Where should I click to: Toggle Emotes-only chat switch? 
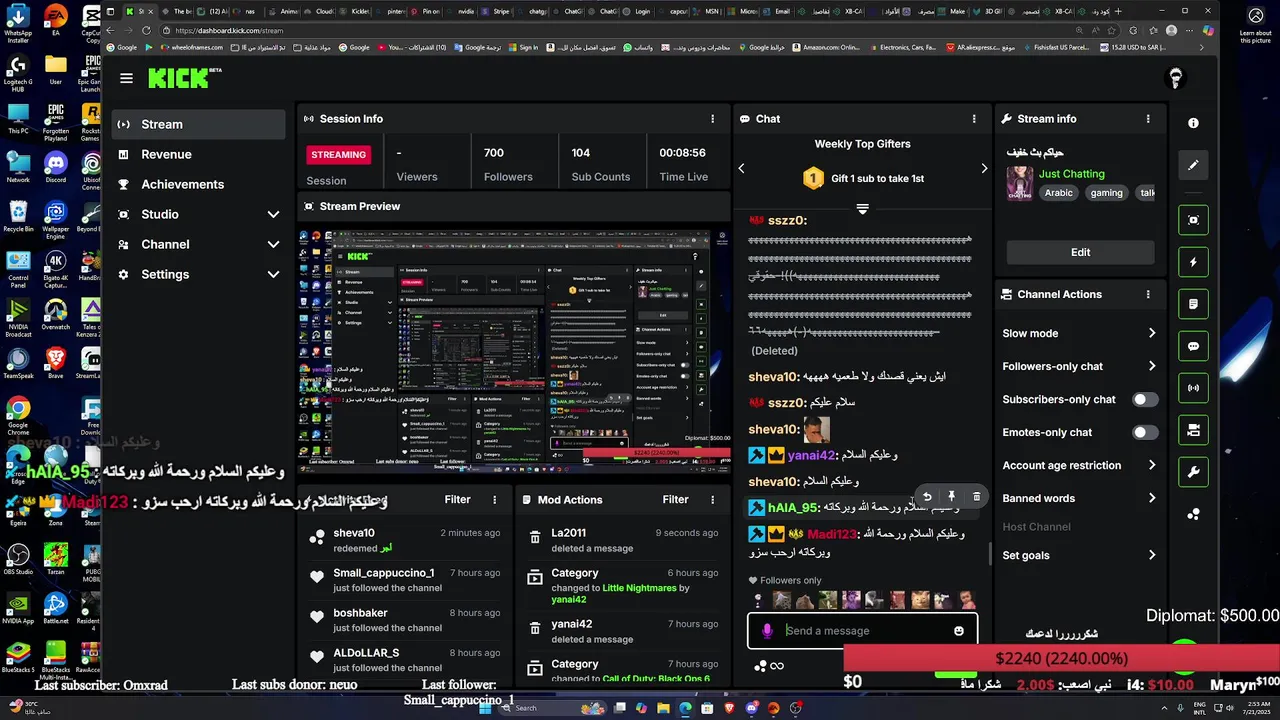tap(1145, 433)
